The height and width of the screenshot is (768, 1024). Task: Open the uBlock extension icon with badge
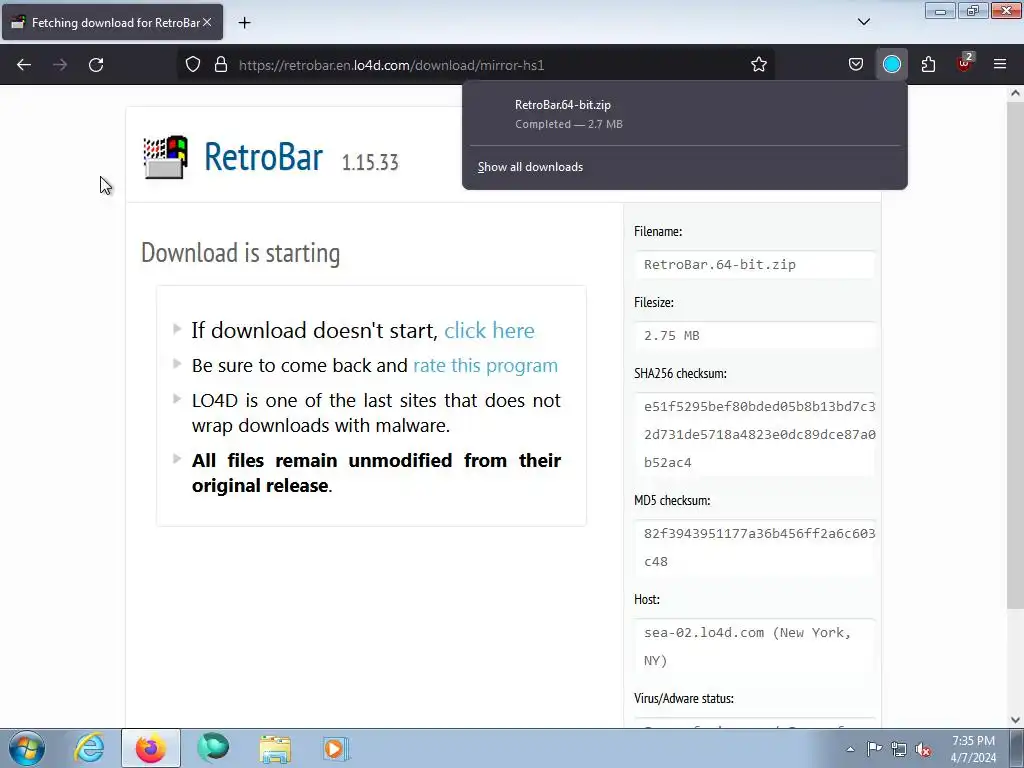pyautogui.click(x=964, y=63)
